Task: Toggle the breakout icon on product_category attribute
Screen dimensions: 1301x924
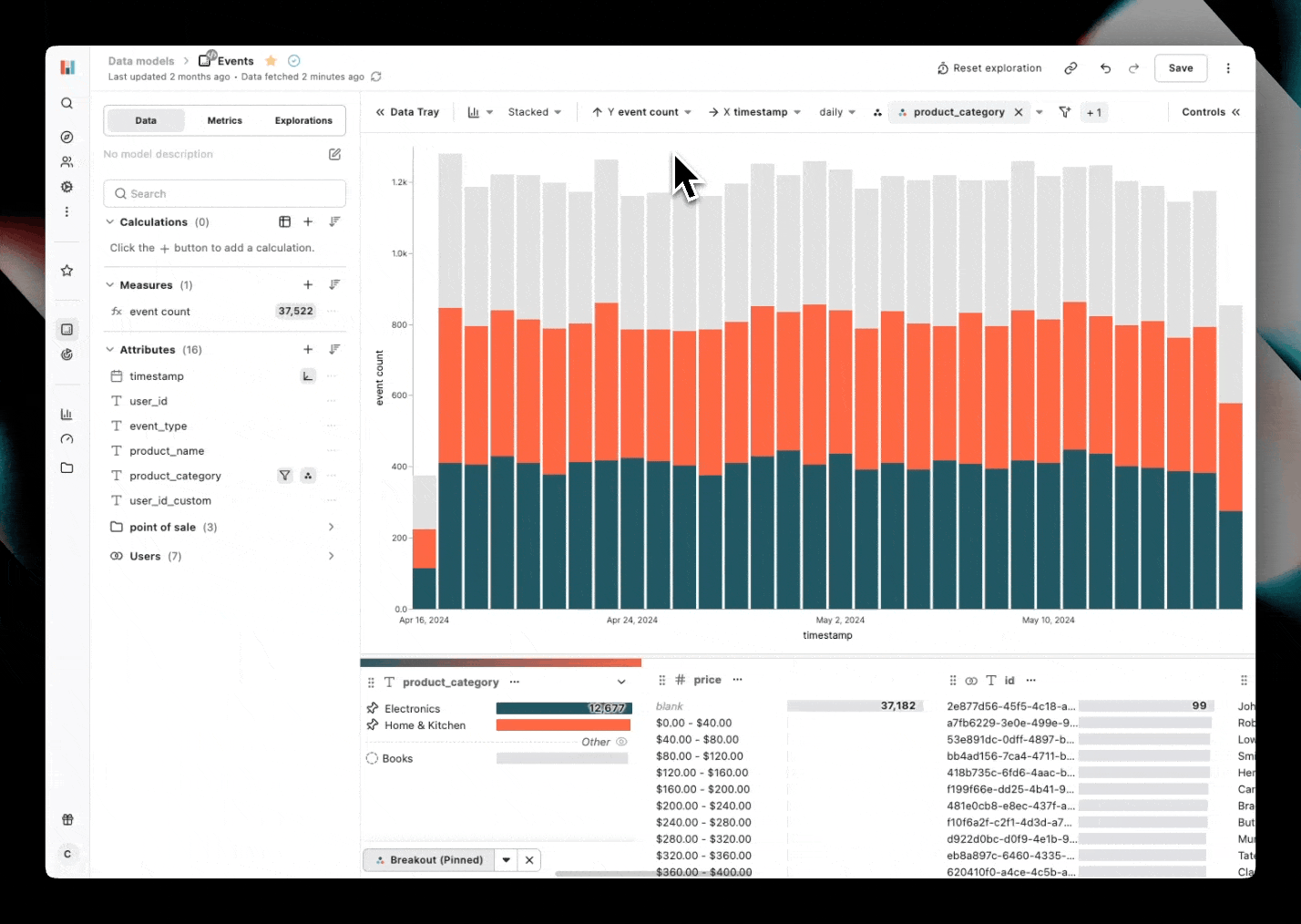Action: tap(308, 475)
